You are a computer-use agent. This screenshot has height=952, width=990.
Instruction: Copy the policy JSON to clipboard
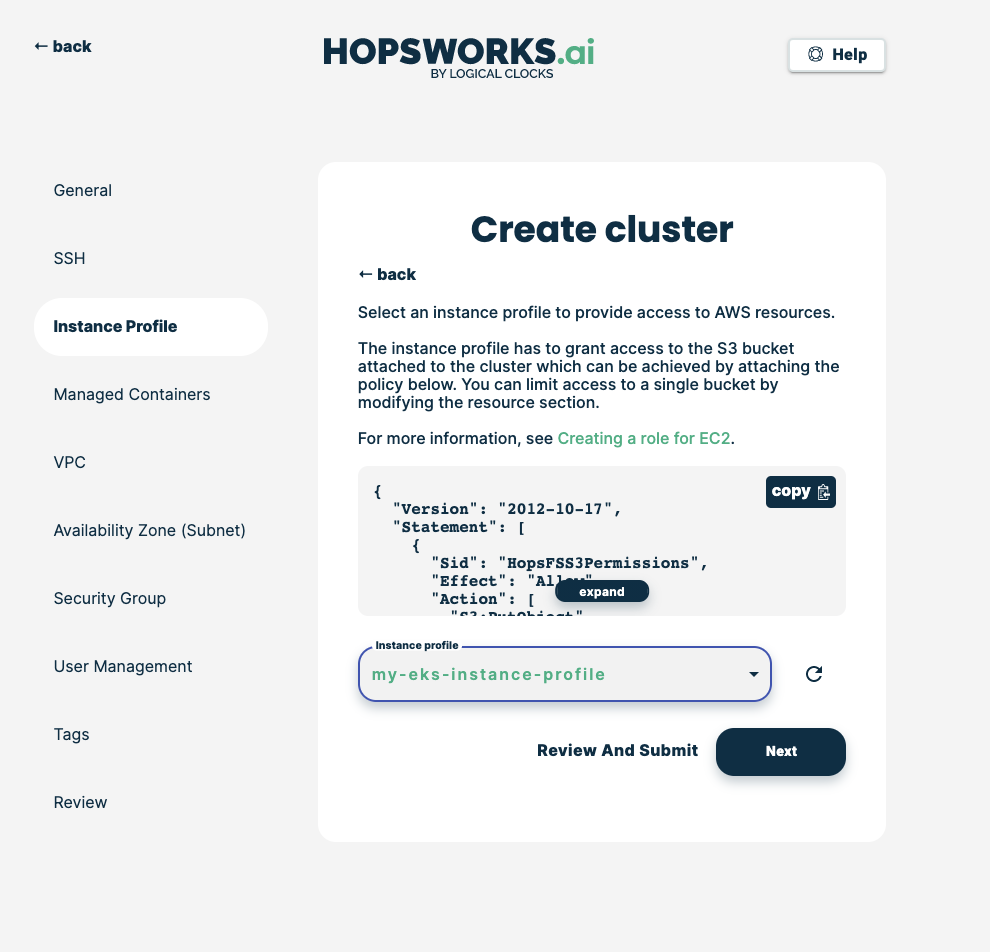coord(800,491)
